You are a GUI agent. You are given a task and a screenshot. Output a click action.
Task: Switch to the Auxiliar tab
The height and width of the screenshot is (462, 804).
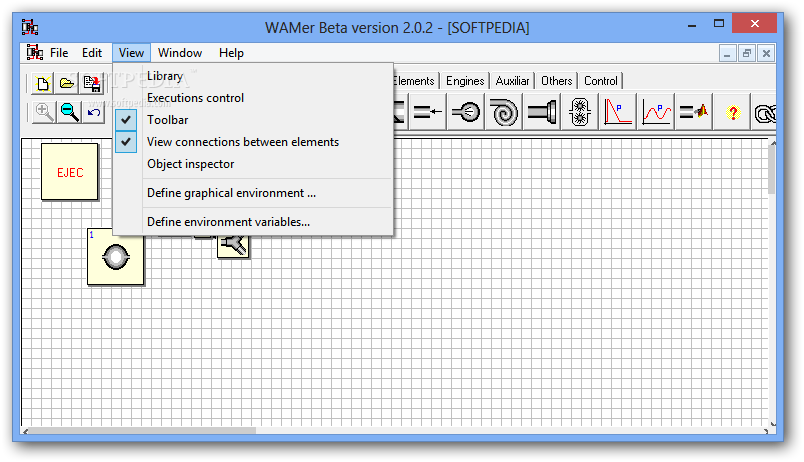coord(512,81)
